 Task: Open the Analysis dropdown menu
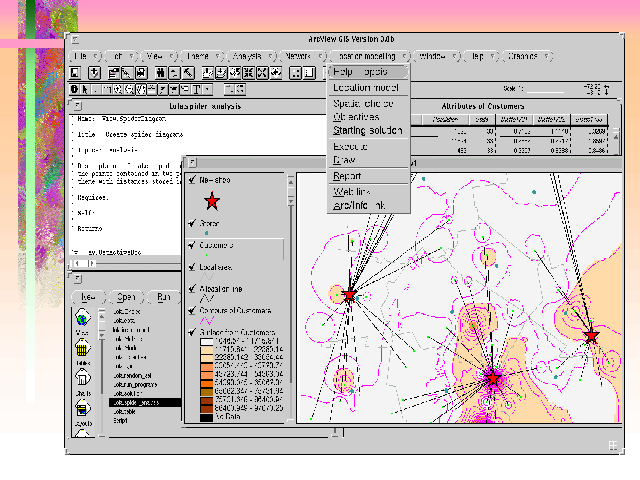coord(252,56)
